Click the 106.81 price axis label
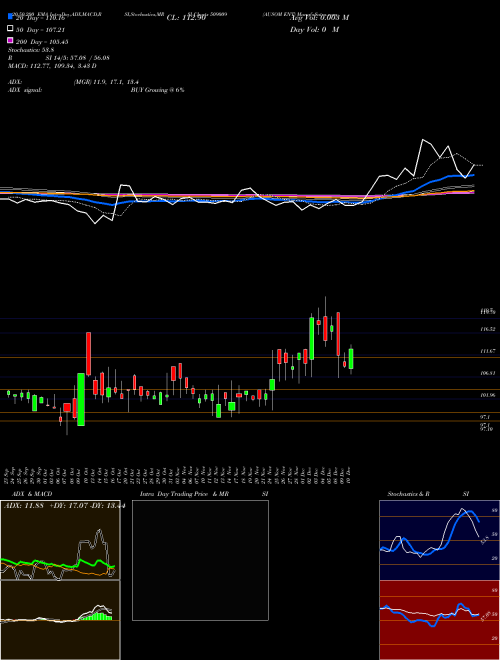Screen dimensions: 500x660 tap(487, 373)
